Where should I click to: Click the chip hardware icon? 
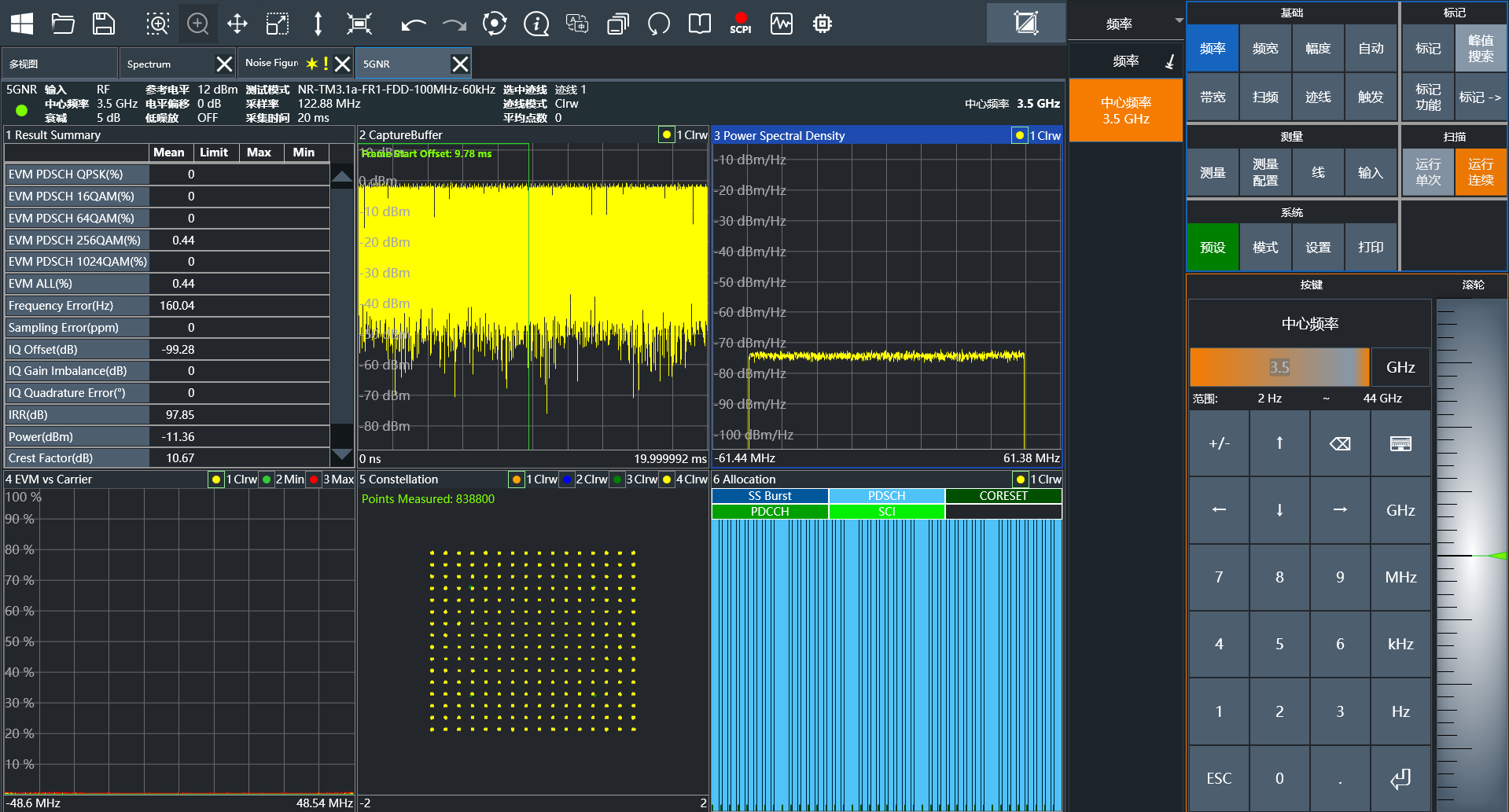click(x=823, y=24)
